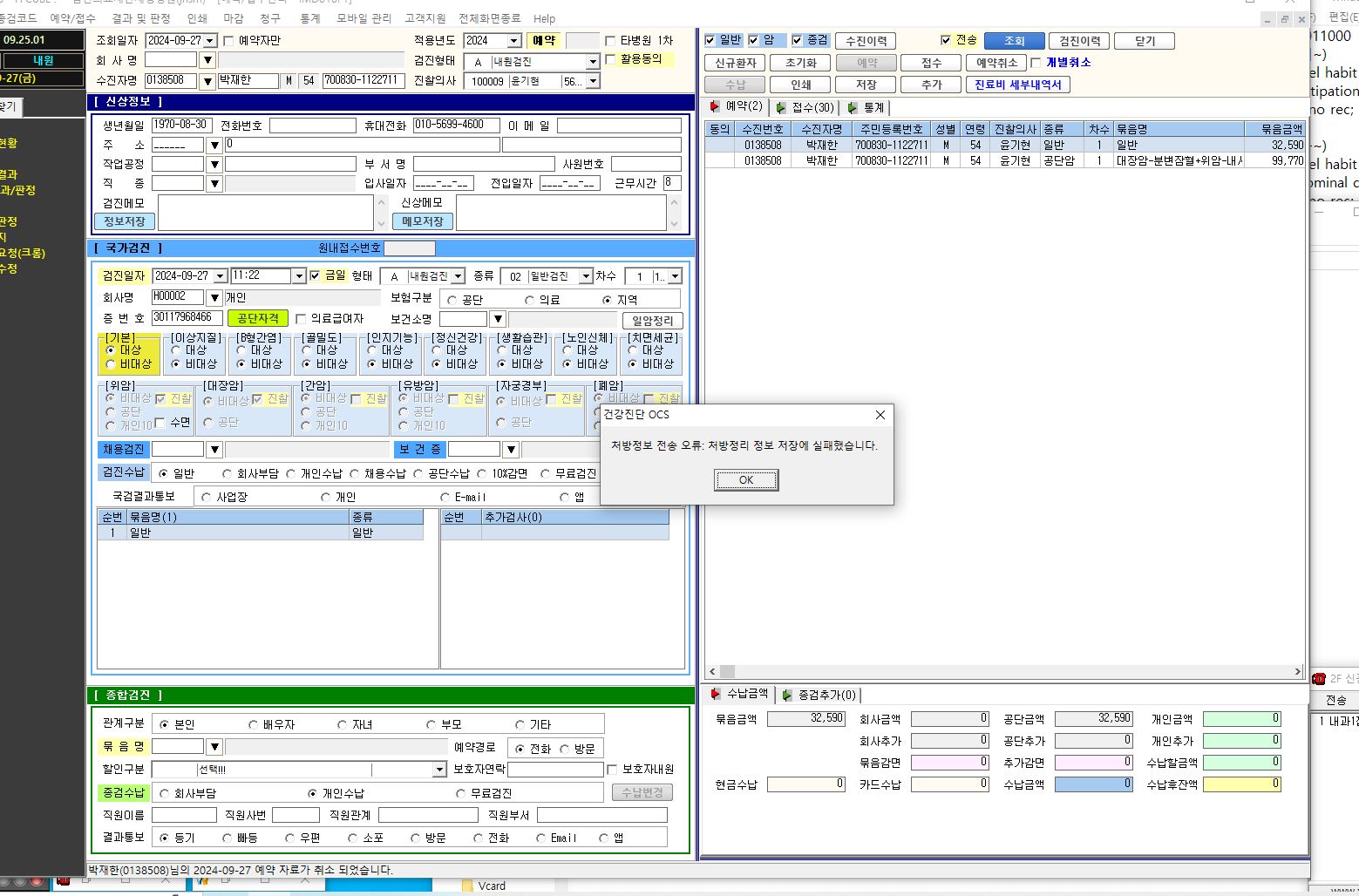
Task: Select the 회사부담 radio in 검진수납
Action: [x=227, y=473]
